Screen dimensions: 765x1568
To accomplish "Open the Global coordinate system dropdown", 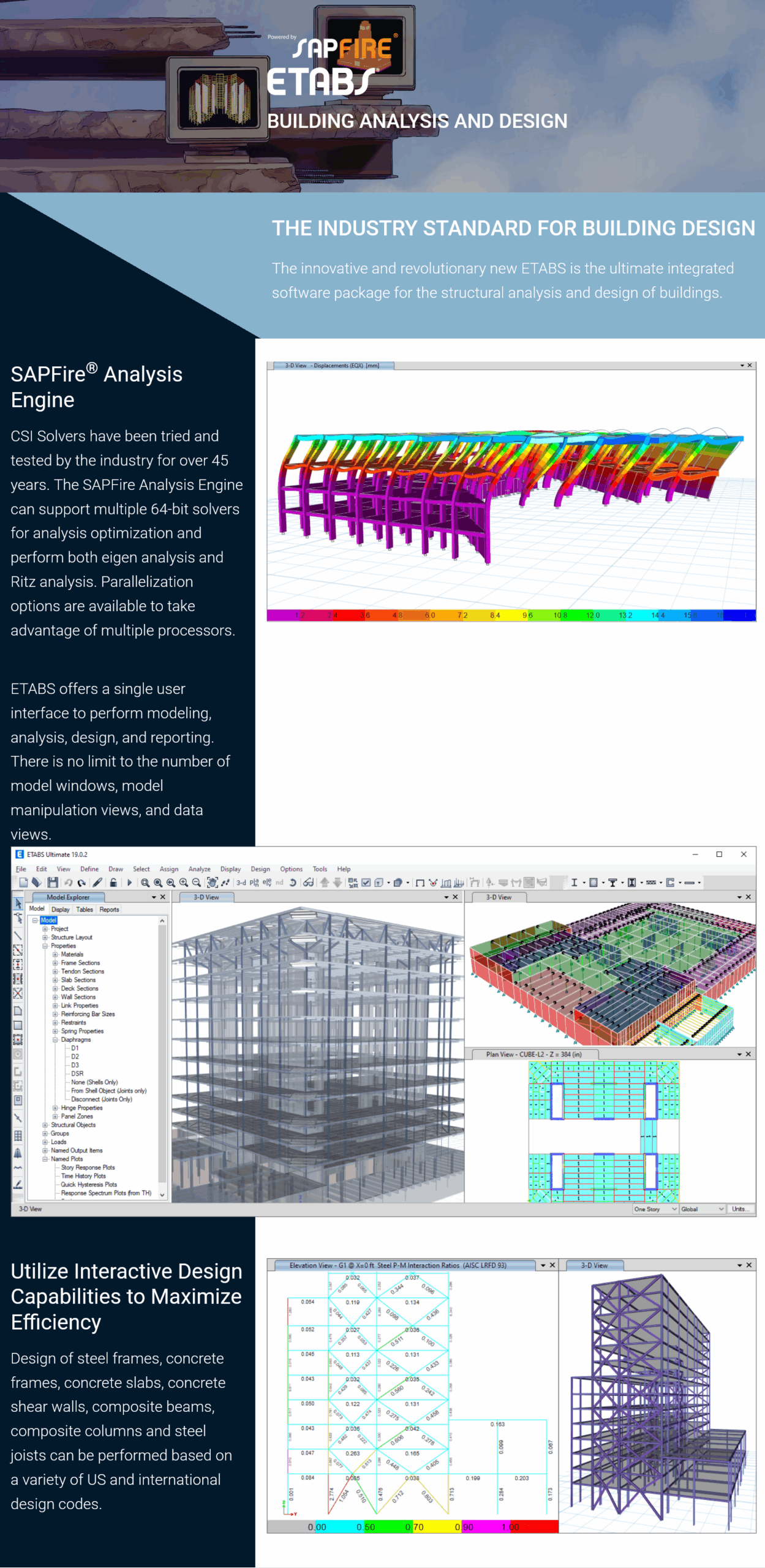I will pyautogui.click(x=702, y=1209).
